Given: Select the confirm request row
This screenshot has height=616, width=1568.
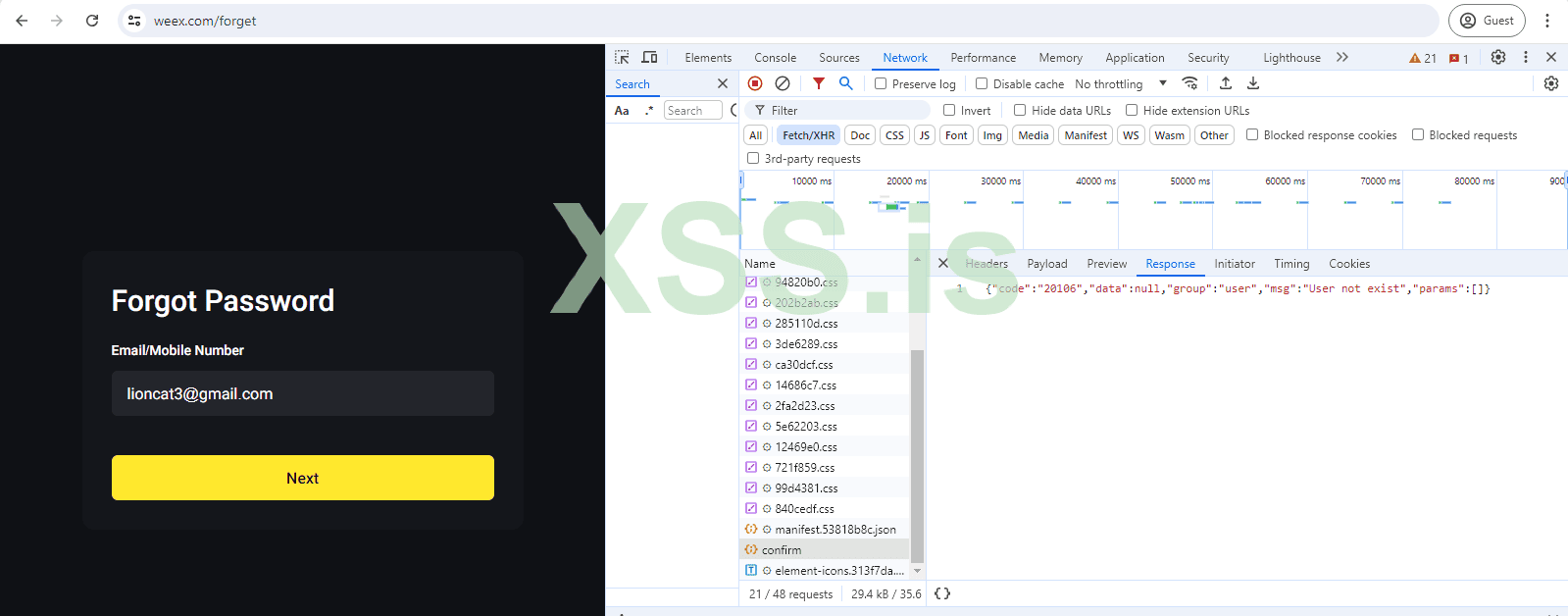Looking at the screenshot, I should click(825, 549).
